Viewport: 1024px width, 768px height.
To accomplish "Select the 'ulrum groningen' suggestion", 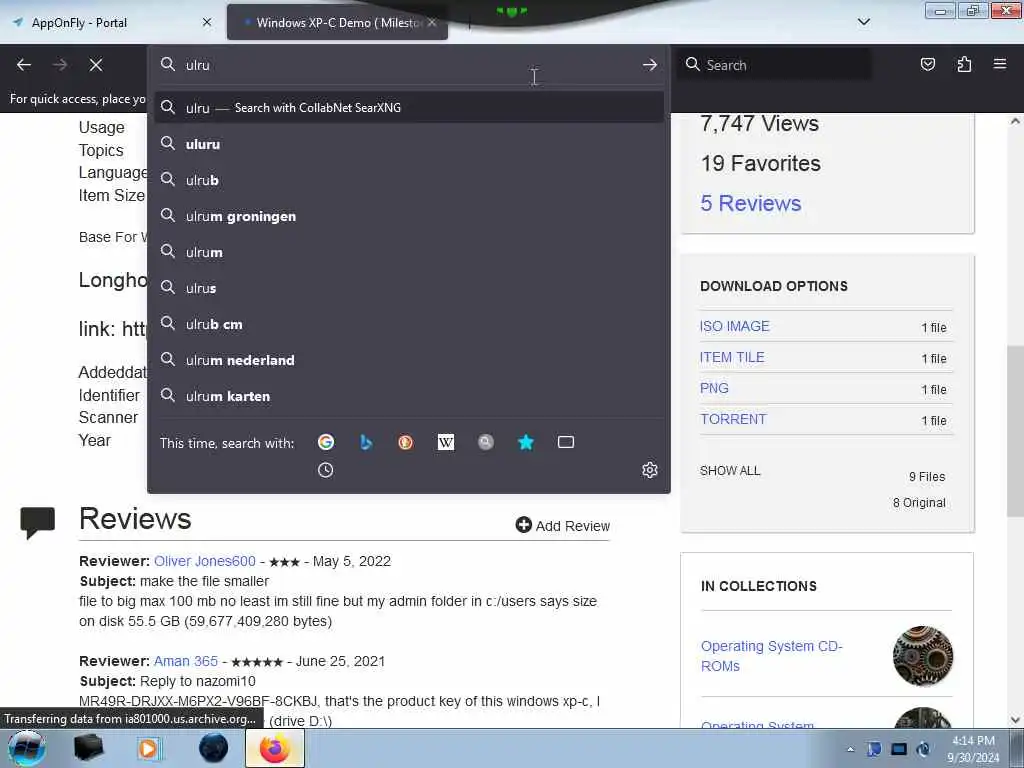I will click(x=409, y=216).
